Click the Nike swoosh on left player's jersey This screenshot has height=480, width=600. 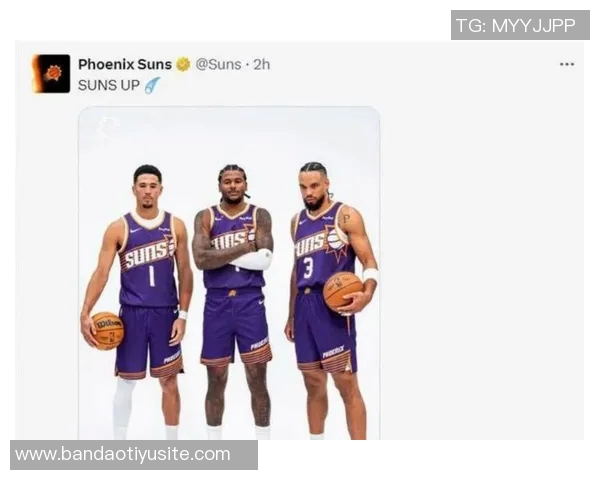click(135, 230)
